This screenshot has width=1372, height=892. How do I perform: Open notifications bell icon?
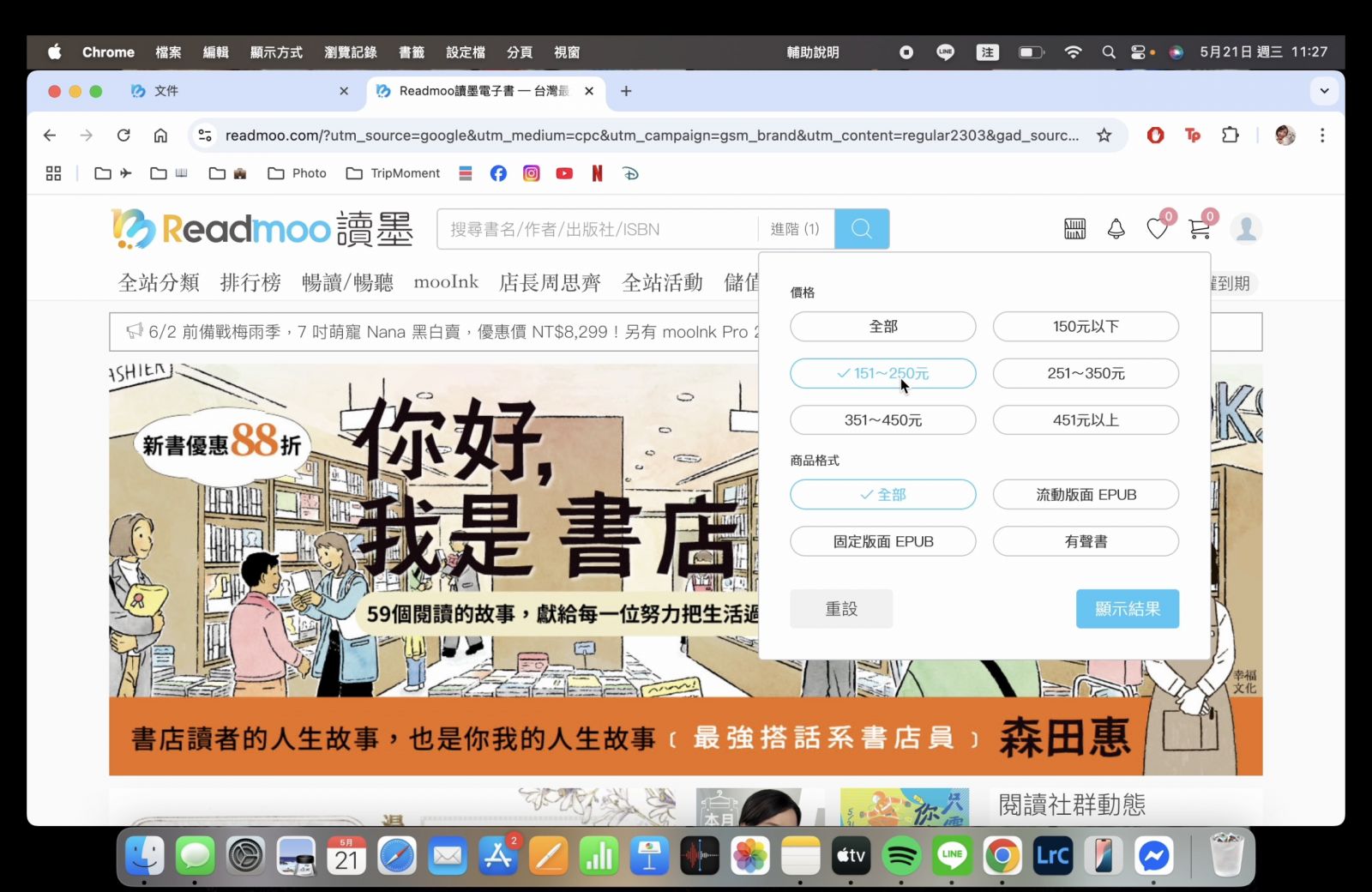[x=1116, y=229]
